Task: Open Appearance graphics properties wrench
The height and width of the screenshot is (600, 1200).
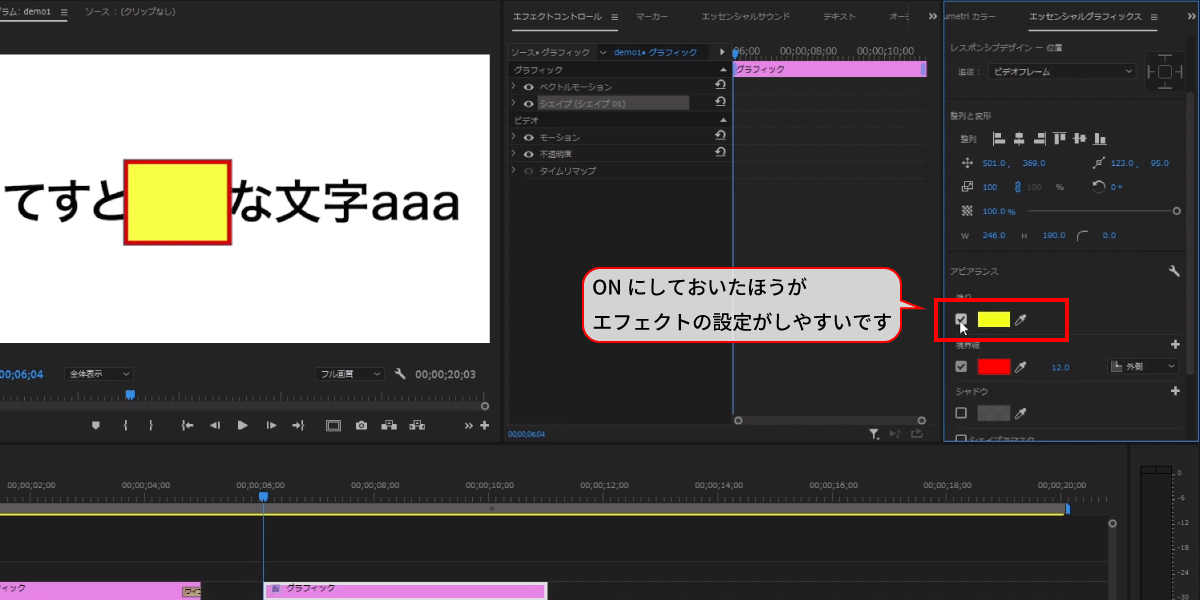Action: pos(1175,271)
